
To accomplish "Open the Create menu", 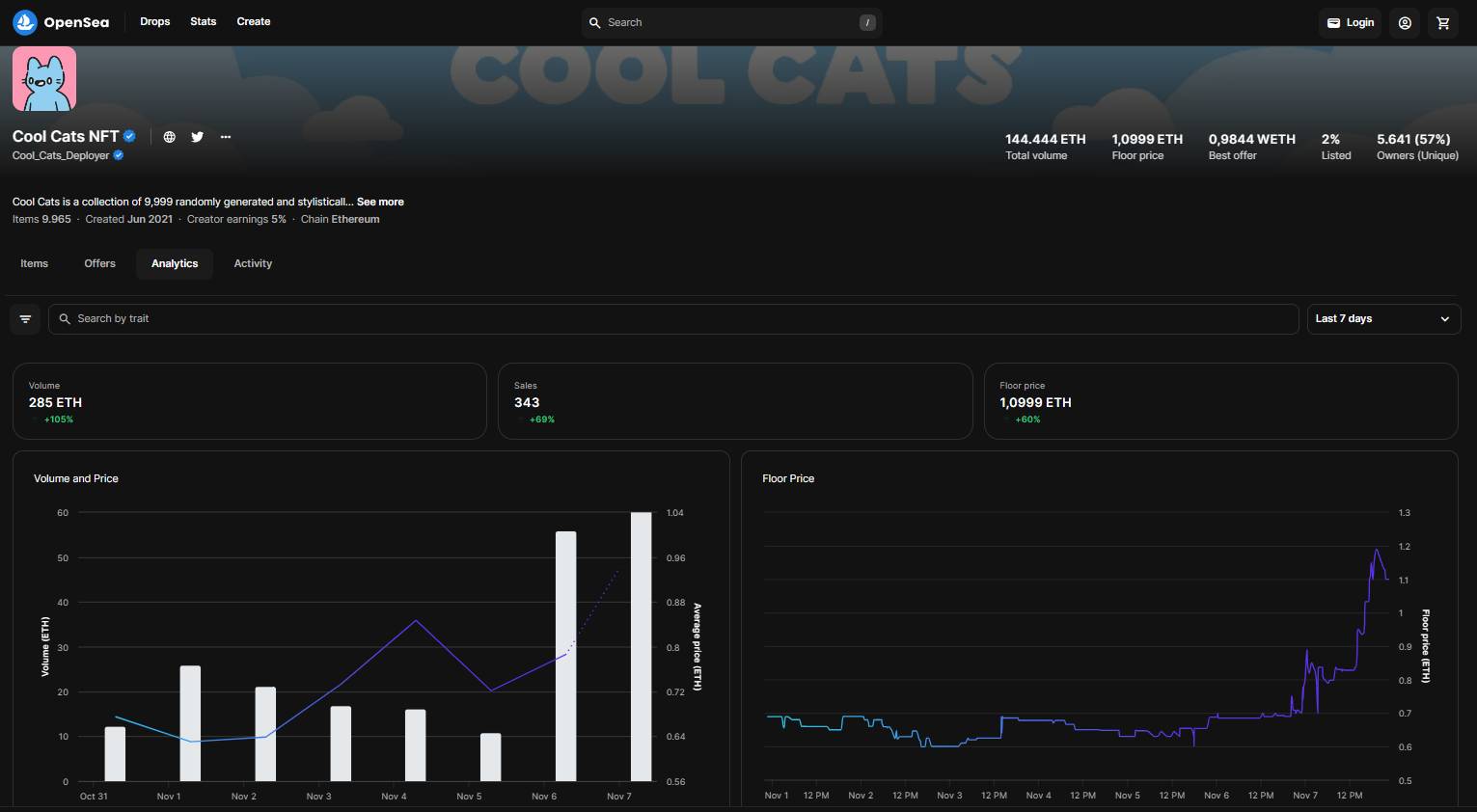I will 254,21.
